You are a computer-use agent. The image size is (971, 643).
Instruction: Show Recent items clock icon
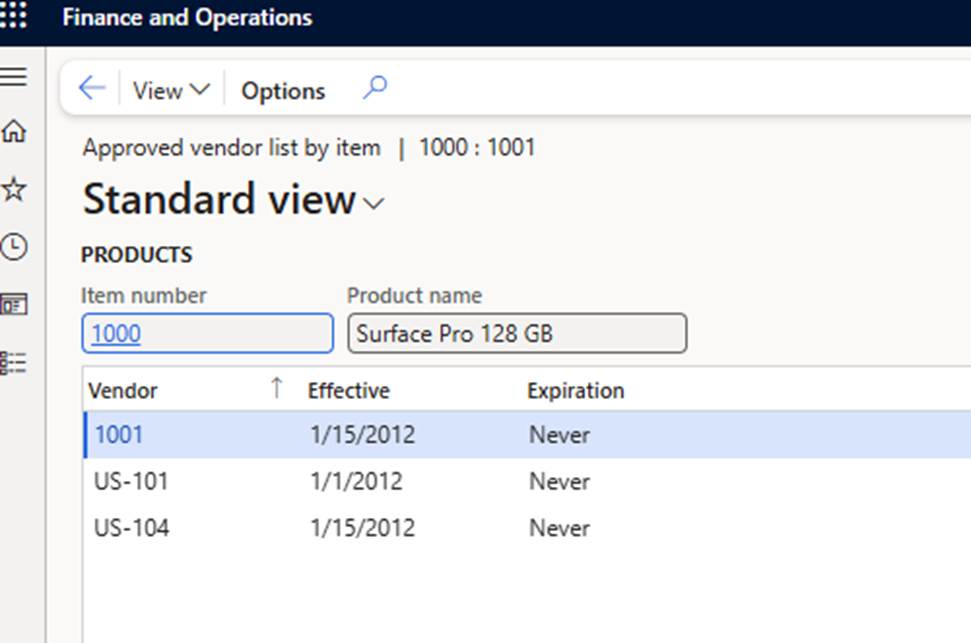pyautogui.click(x=14, y=247)
